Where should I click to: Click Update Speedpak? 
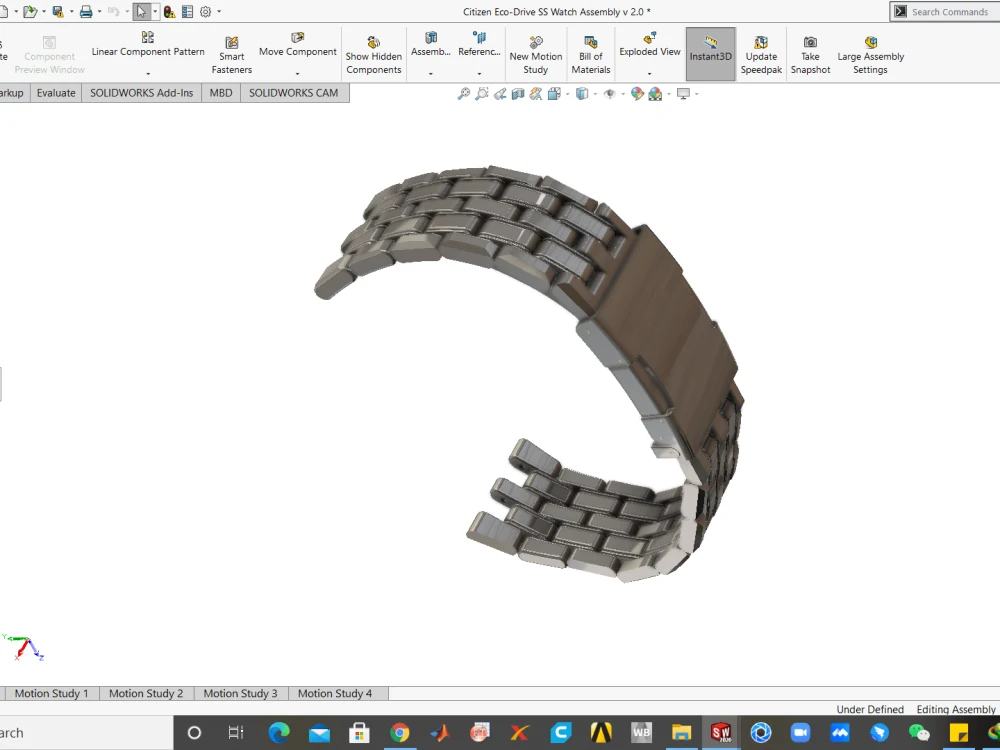tap(761, 55)
